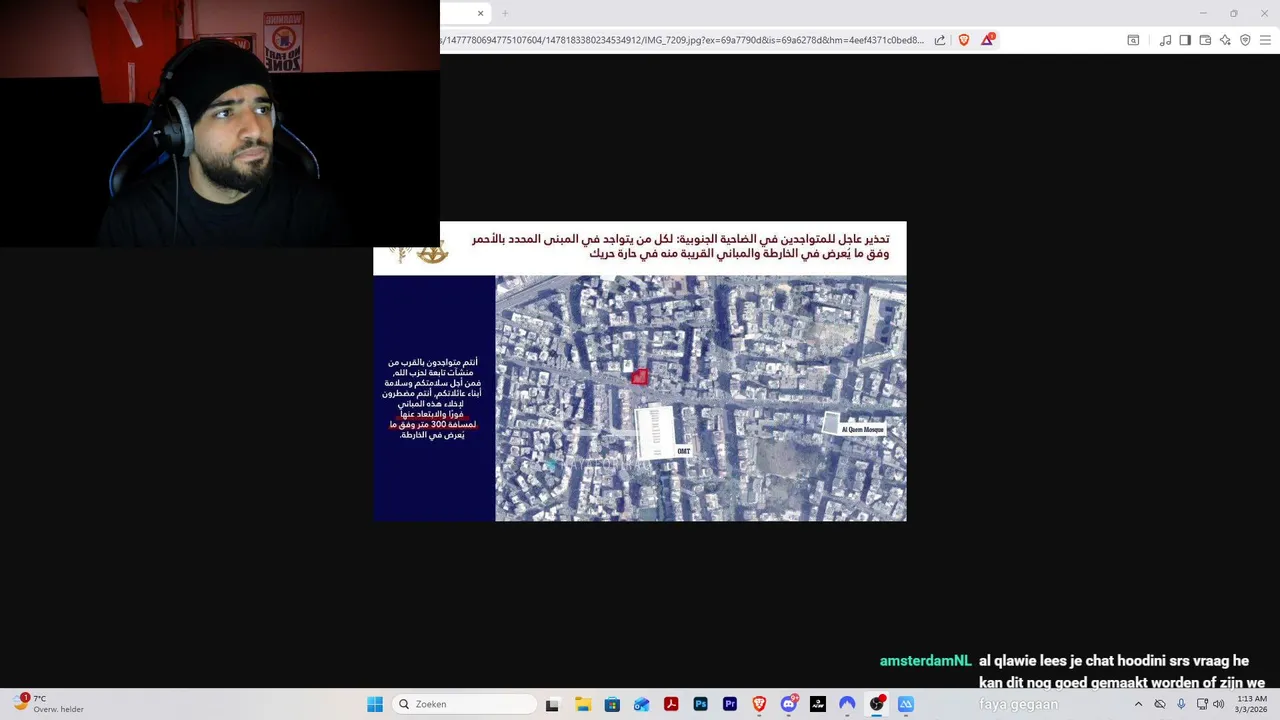
Task: Open network settings tray icon
Action: pos(1202,704)
